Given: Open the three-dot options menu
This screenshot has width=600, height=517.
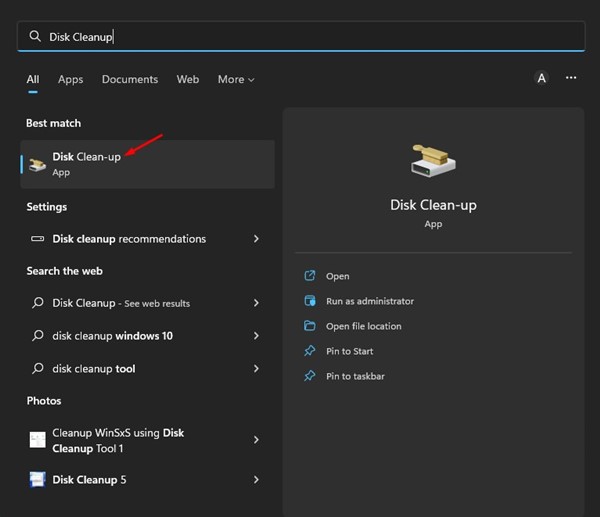Looking at the screenshot, I should tap(571, 78).
